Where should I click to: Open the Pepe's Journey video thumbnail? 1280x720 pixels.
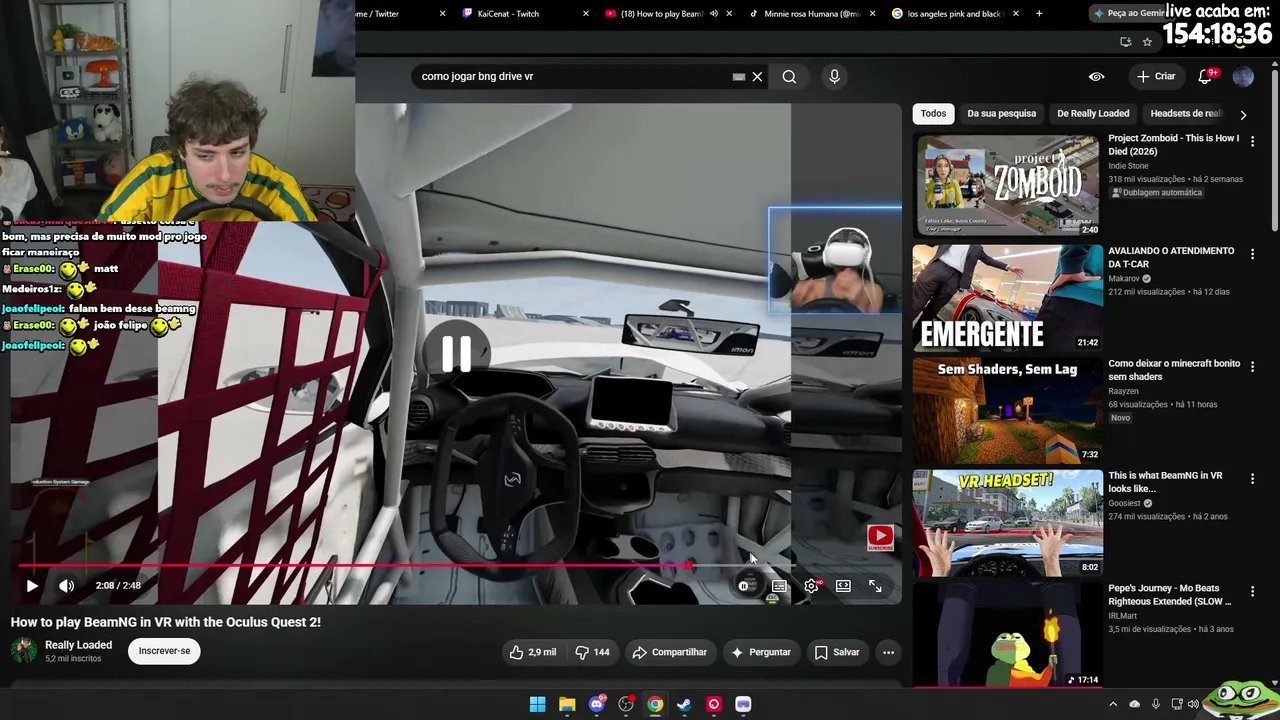tap(1007, 635)
